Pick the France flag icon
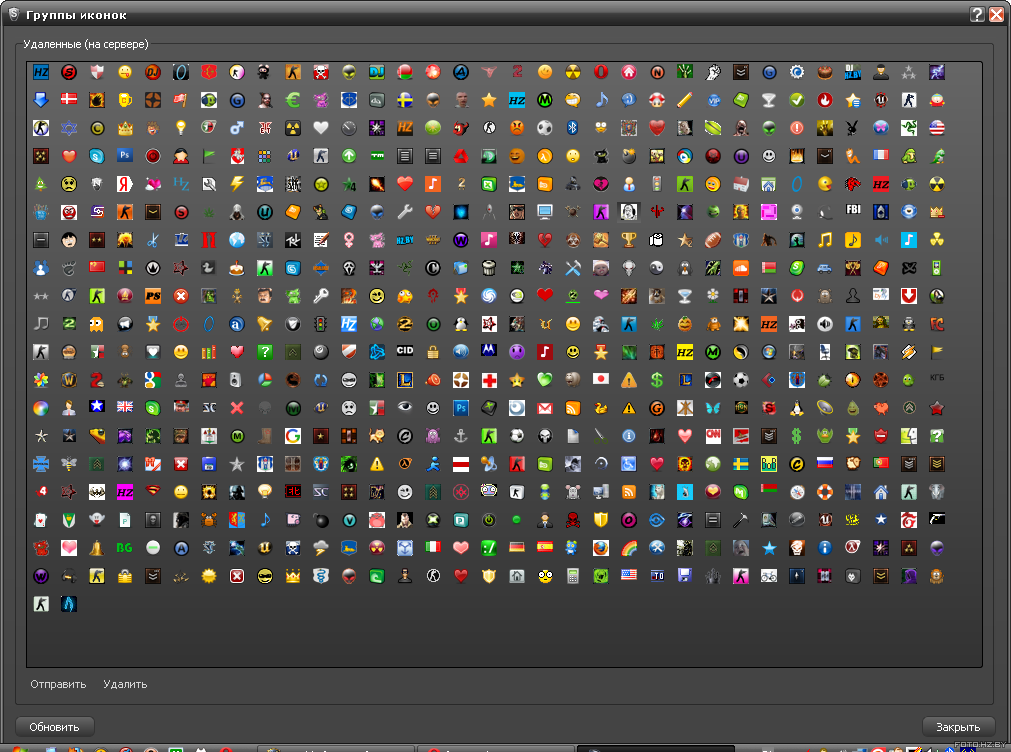Screen dimensions: 1011x752 pyautogui.click(x=880, y=155)
